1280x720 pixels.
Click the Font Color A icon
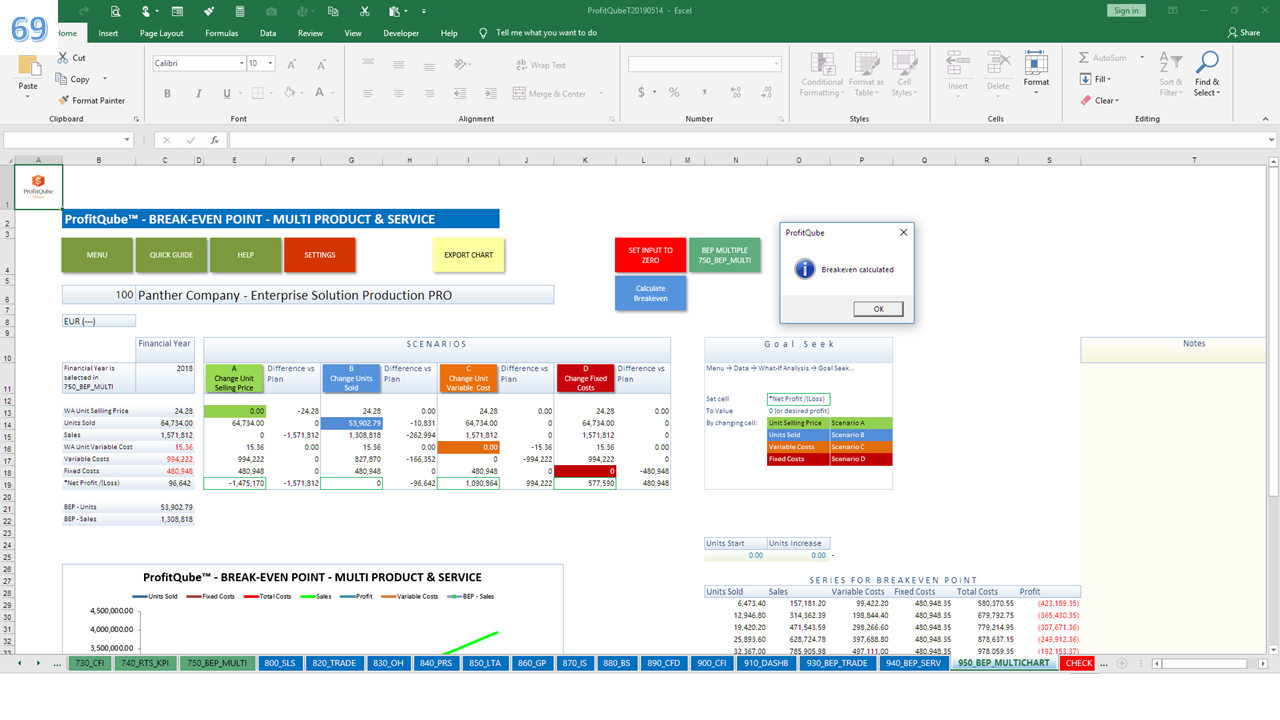319,93
